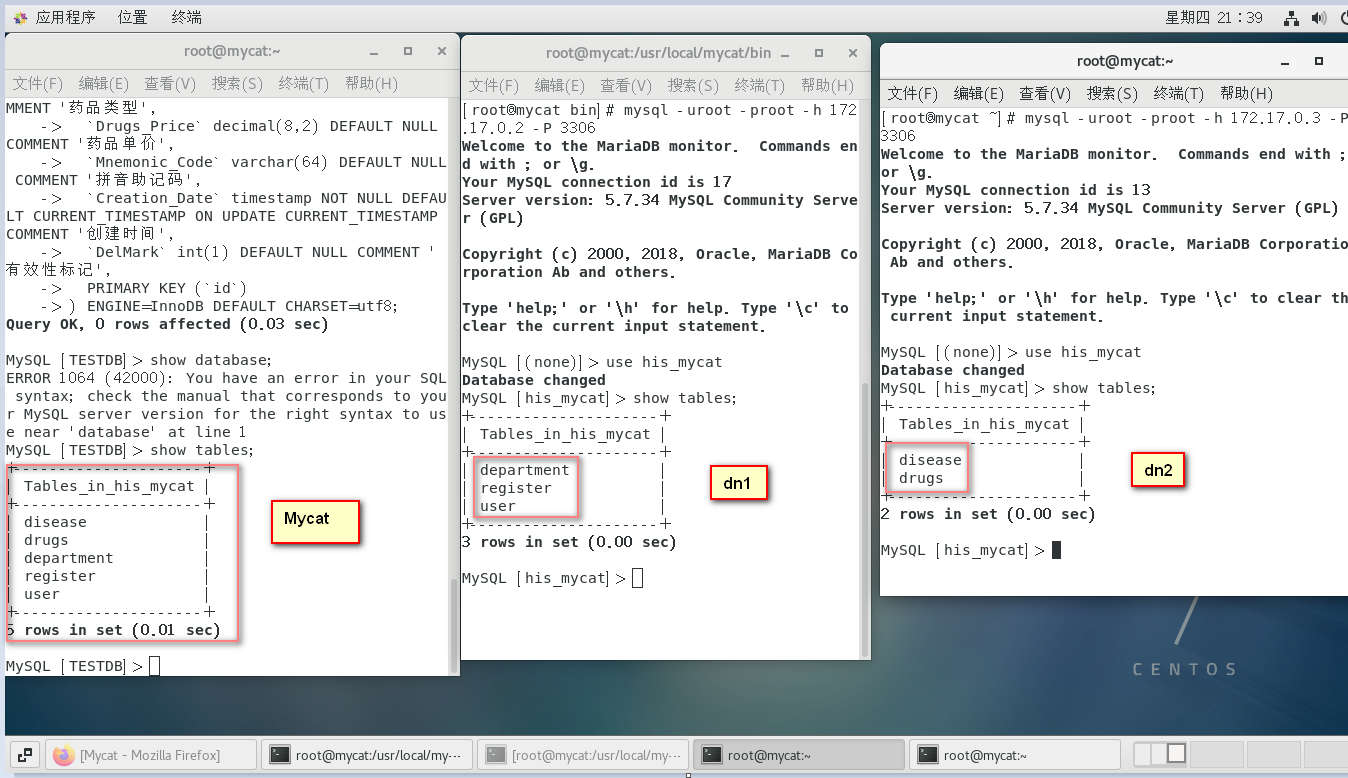Click 'Tables_in_his_mycat' header in right terminal

[x=984, y=424]
